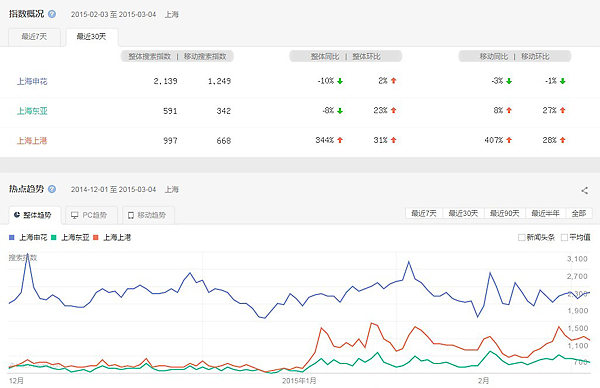Click green down arrow beside -1%
The width and height of the screenshot is (600, 388).
click(562, 81)
